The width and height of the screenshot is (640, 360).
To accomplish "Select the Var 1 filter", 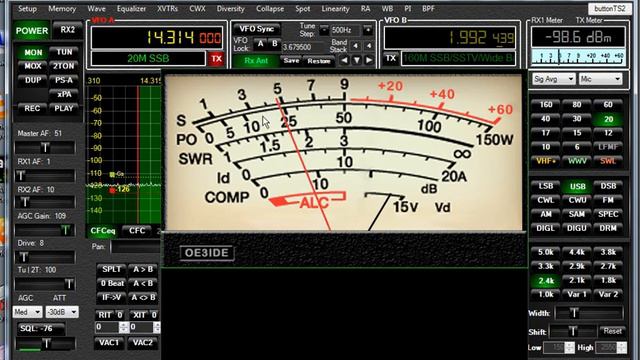I will coord(577,295).
